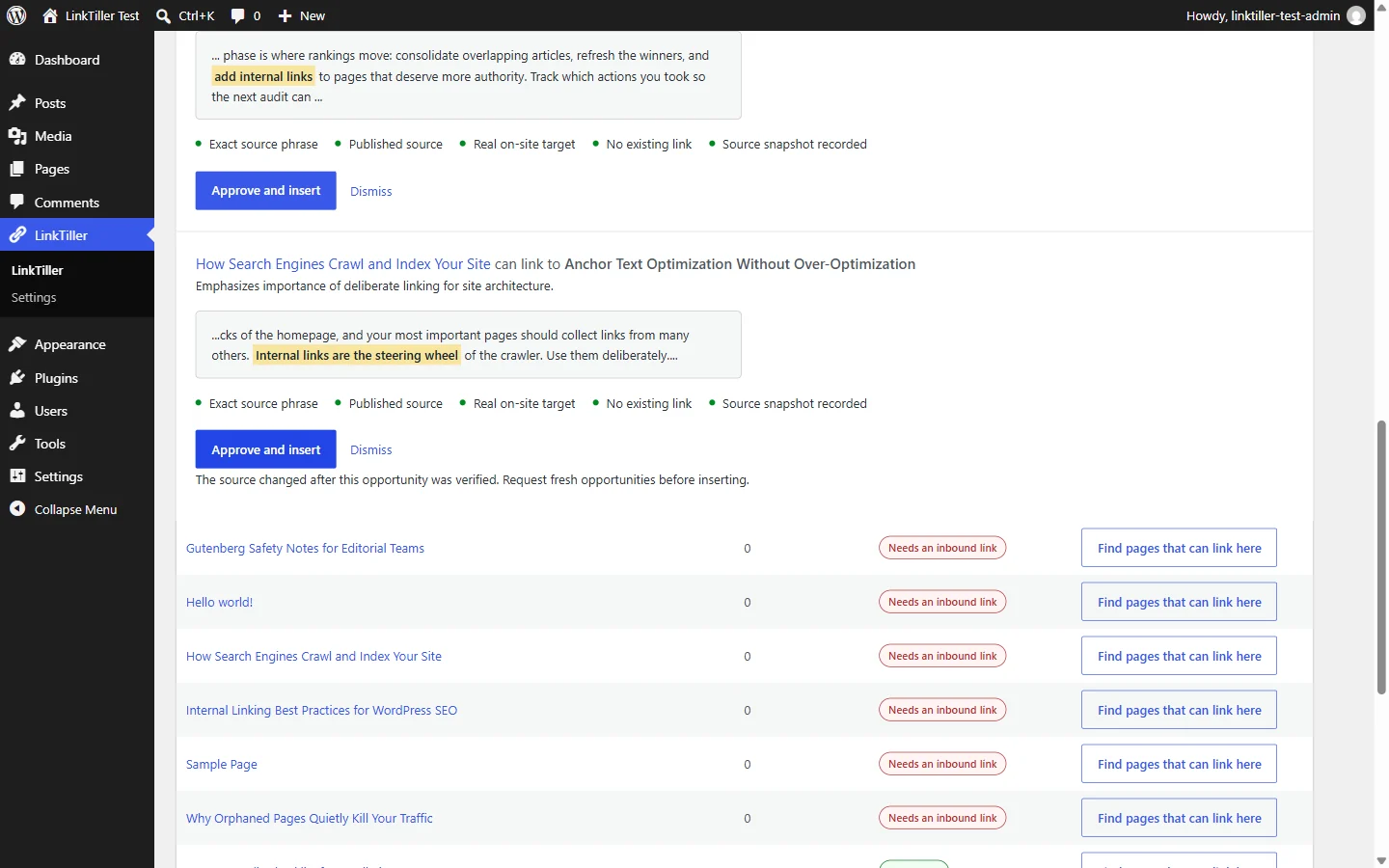Dismiss the 'add internal links' suggestion
Viewport: 1389px width, 868px height.
(371, 191)
